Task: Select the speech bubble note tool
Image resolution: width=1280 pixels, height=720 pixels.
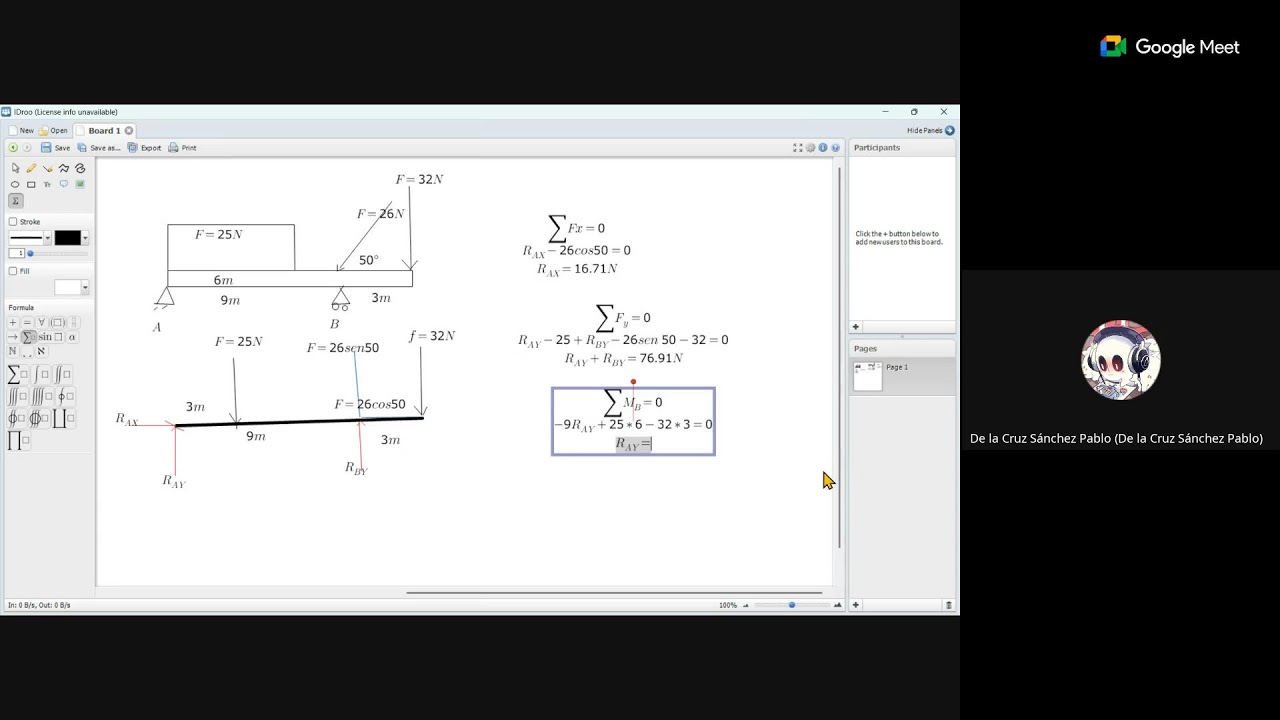Action: coord(64,184)
